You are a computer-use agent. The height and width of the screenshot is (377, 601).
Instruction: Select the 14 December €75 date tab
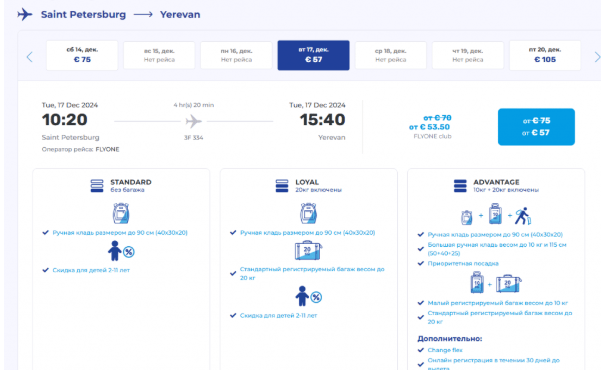point(82,56)
